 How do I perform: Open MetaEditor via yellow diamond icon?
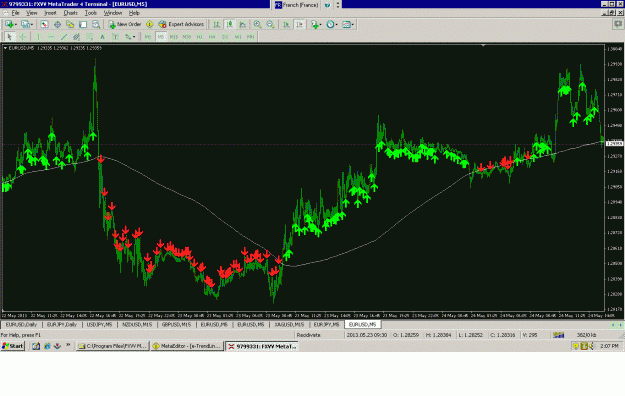(x=149, y=24)
